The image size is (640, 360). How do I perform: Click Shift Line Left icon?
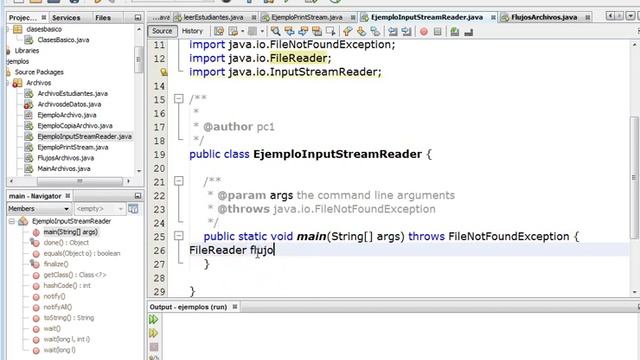point(393,31)
